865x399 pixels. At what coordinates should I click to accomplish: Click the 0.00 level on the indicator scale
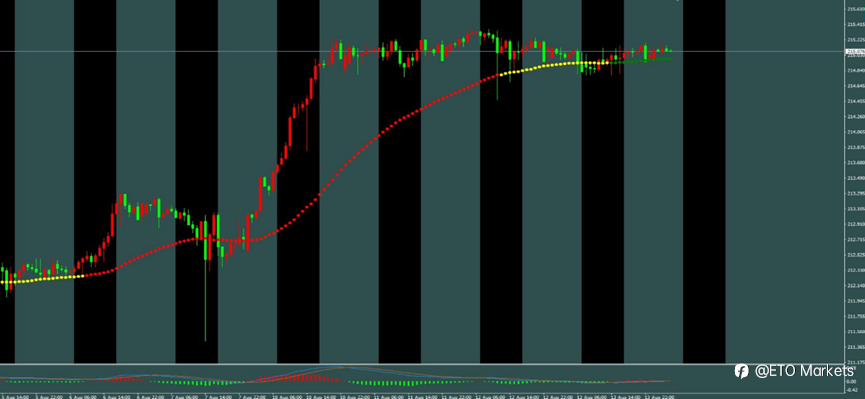pyautogui.click(x=851, y=381)
